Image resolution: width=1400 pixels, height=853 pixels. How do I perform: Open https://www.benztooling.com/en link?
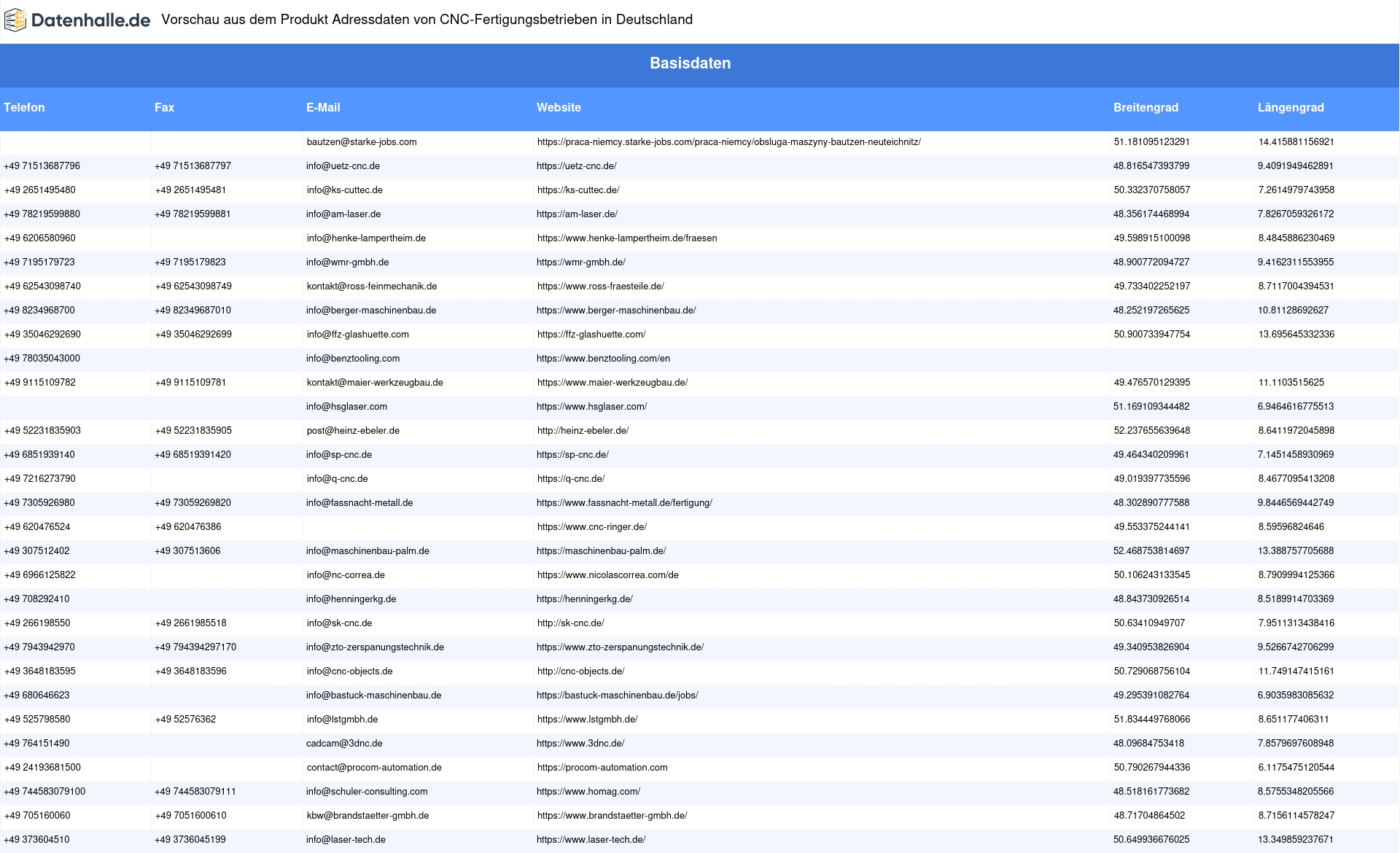[x=603, y=359]
